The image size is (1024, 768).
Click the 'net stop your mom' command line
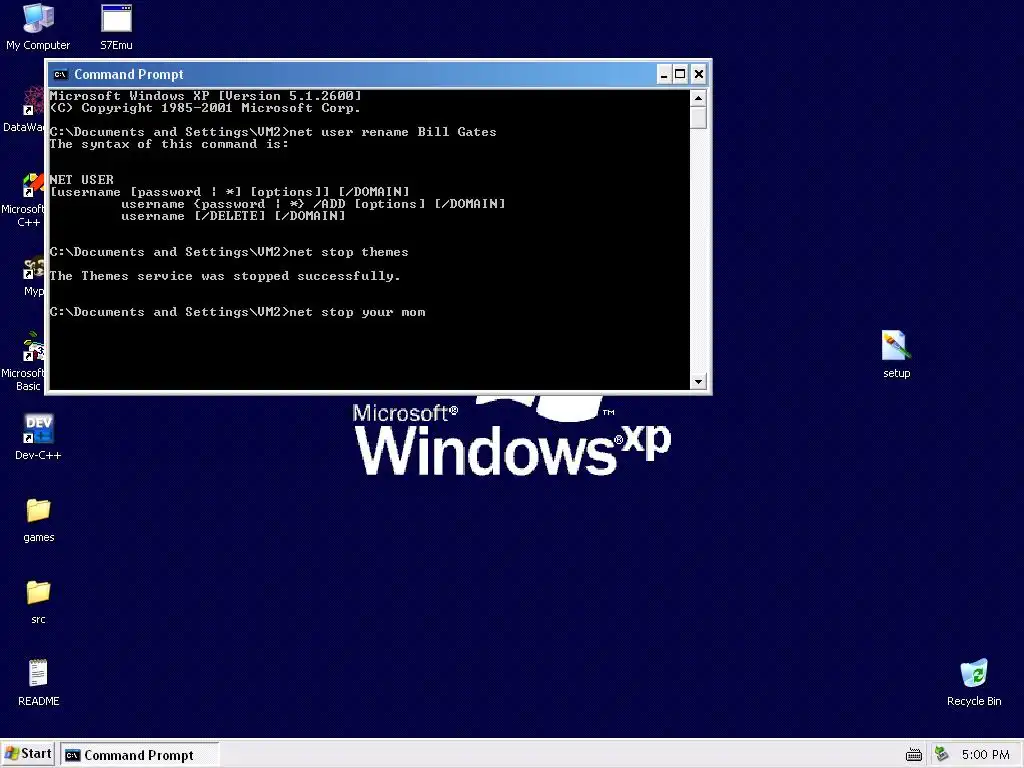click(x=238, y=312)
